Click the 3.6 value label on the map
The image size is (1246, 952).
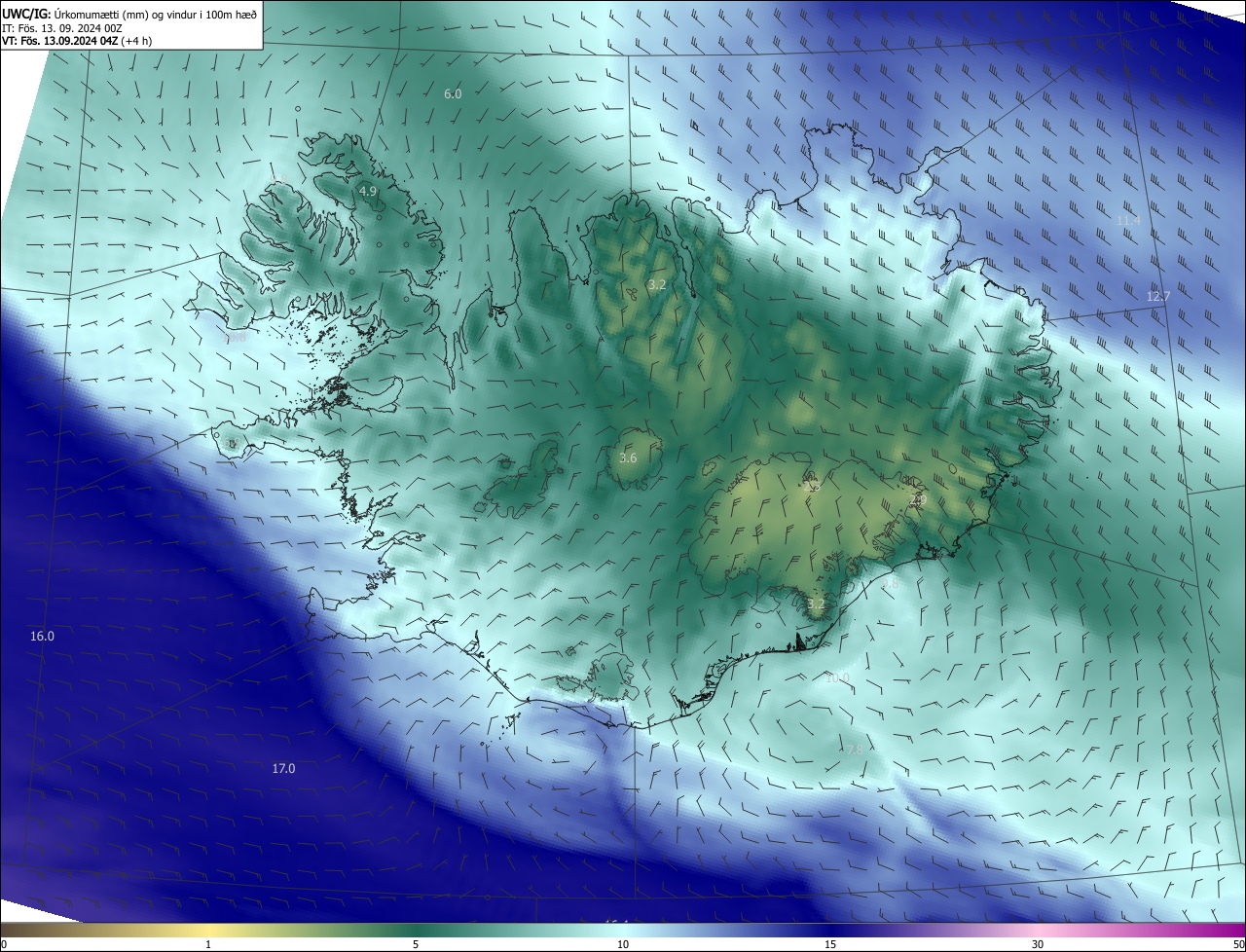click(x=628, y=458)
